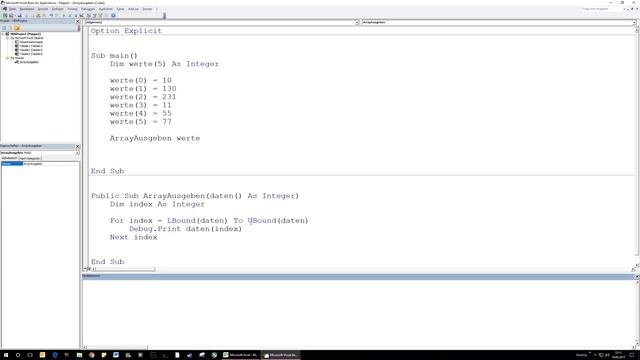
Task: Click the Next index line
Action: point(133,237)
